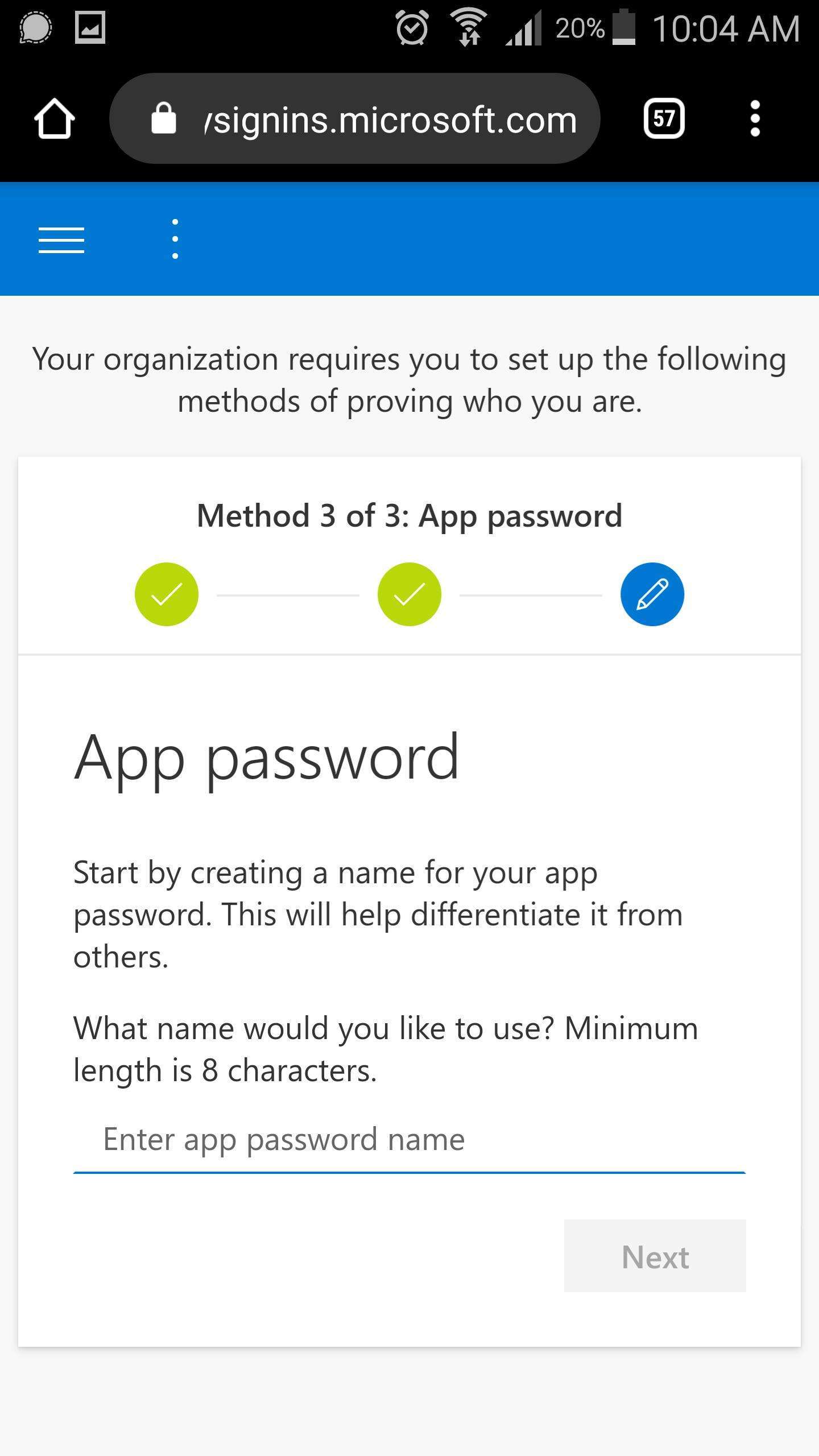Tap the battery indicator icon

pyautogui.click(x=624, y=27)
